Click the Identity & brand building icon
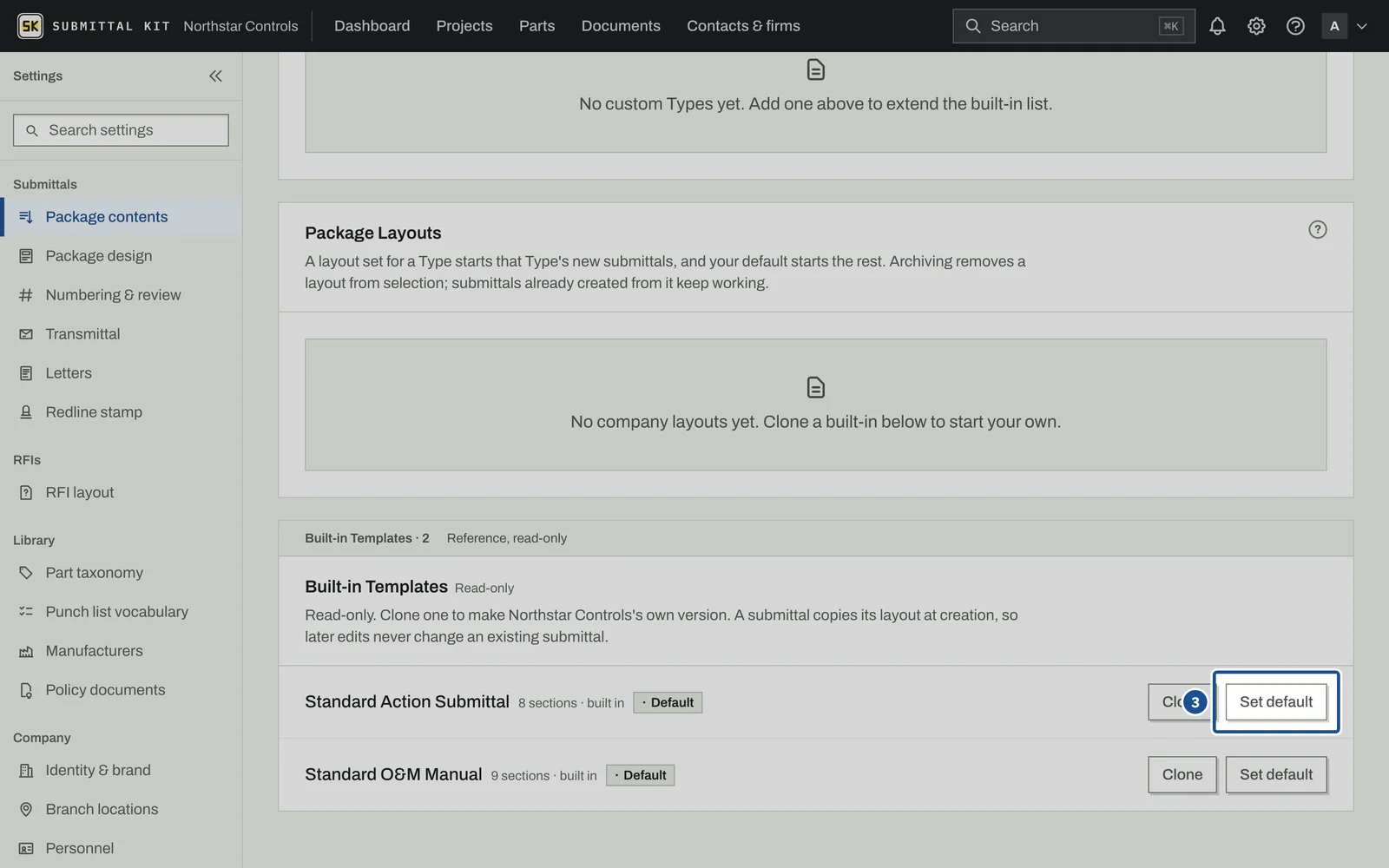Screen dimensions: 1389x868 tap(26, 770)
